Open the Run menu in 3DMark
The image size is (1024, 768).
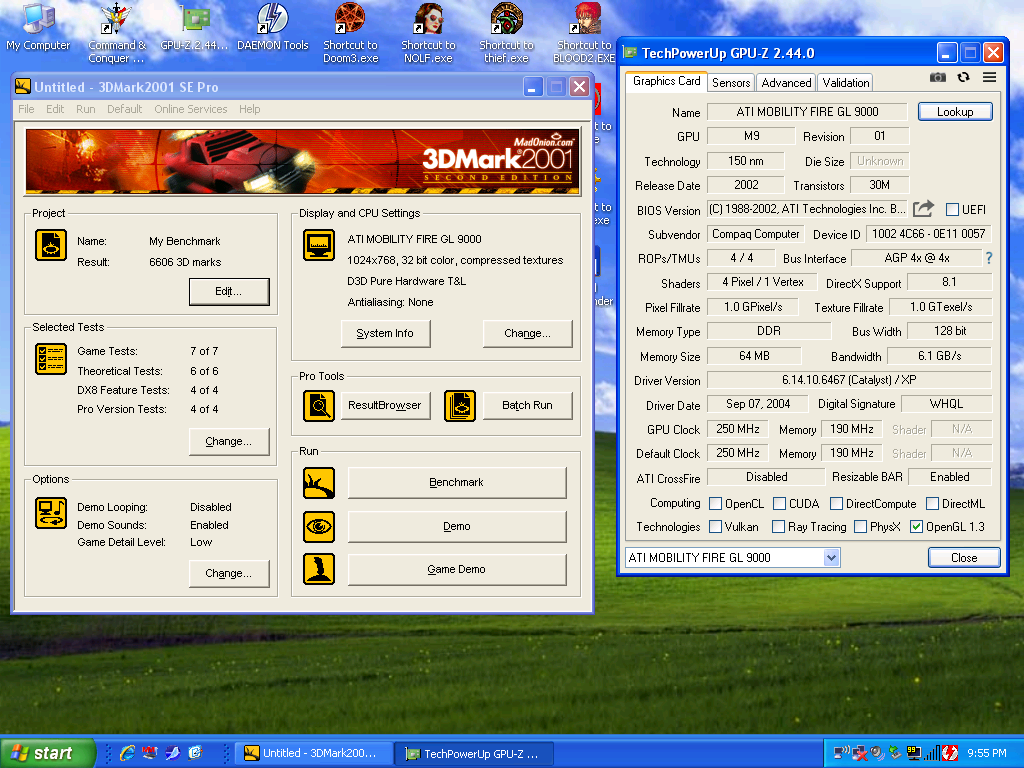click(x=86, y=109)
